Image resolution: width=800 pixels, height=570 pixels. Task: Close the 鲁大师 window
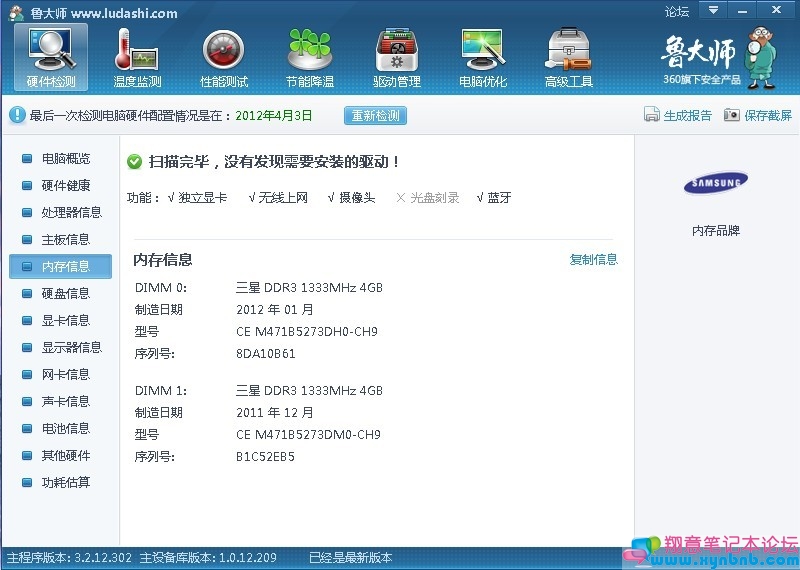[x=777, y=10]
